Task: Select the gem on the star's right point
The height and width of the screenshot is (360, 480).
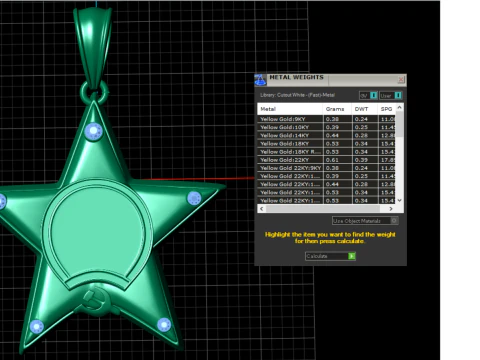Action: coord(194,198)
